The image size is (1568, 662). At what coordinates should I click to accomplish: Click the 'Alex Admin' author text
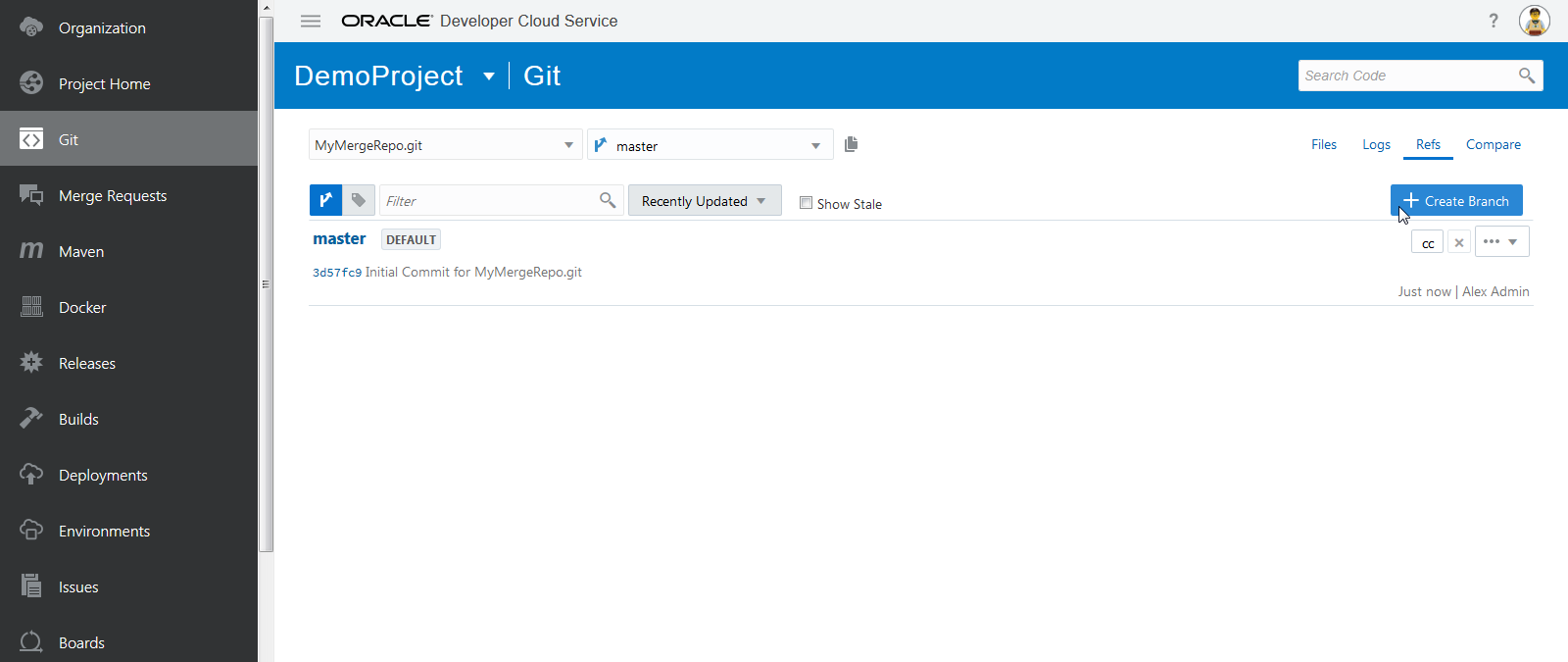click(x=1495, y=291)
